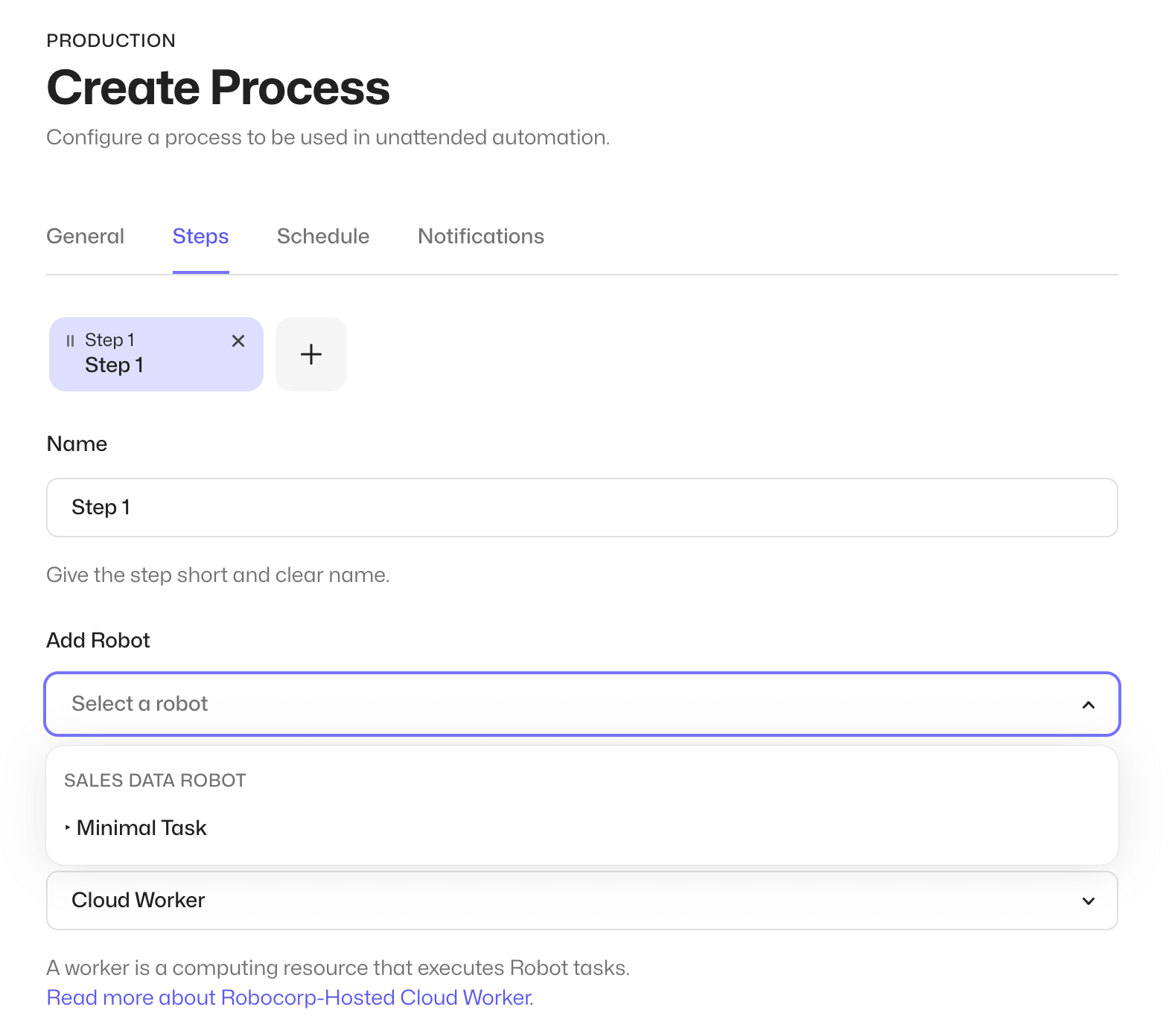Viewport: 1169px width, 1036px height.
Task: Click the Select a robot combo box
Action: pos(582,704)
